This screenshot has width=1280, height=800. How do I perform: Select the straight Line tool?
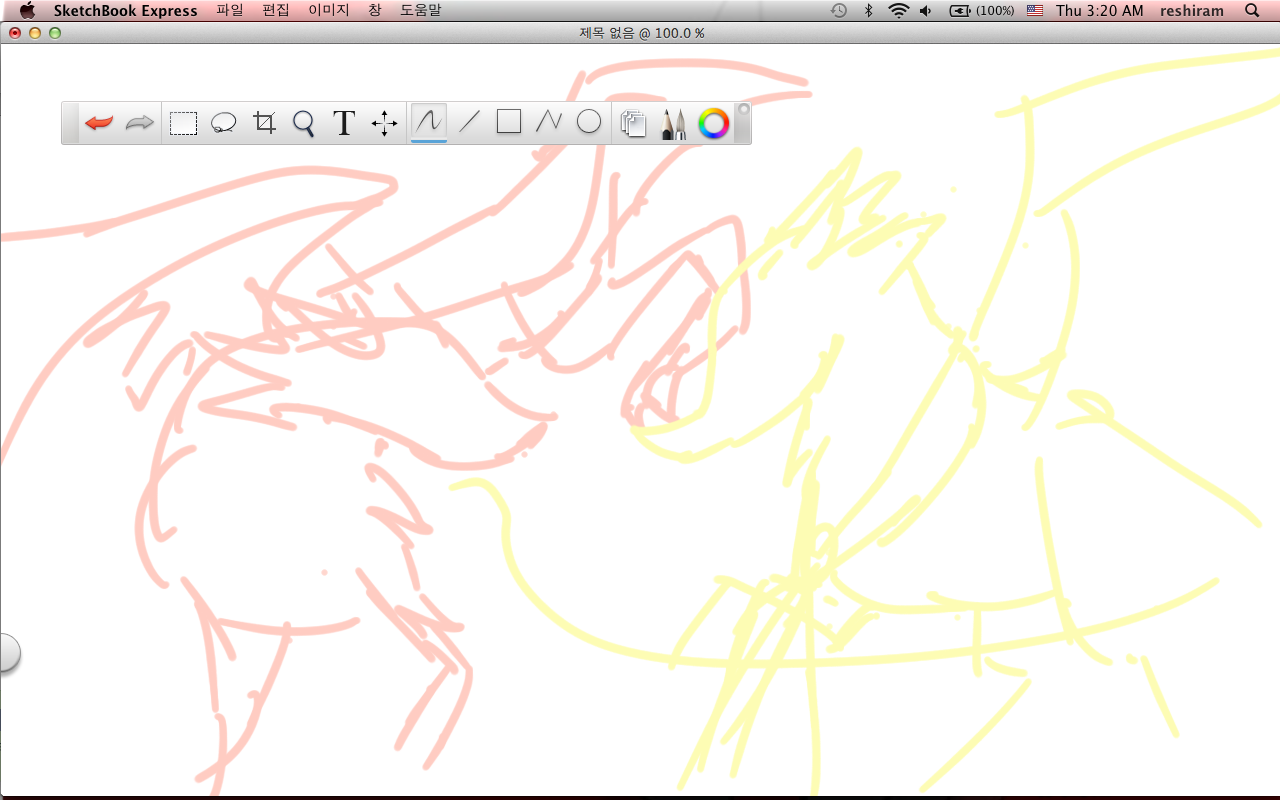pos(469,122)
